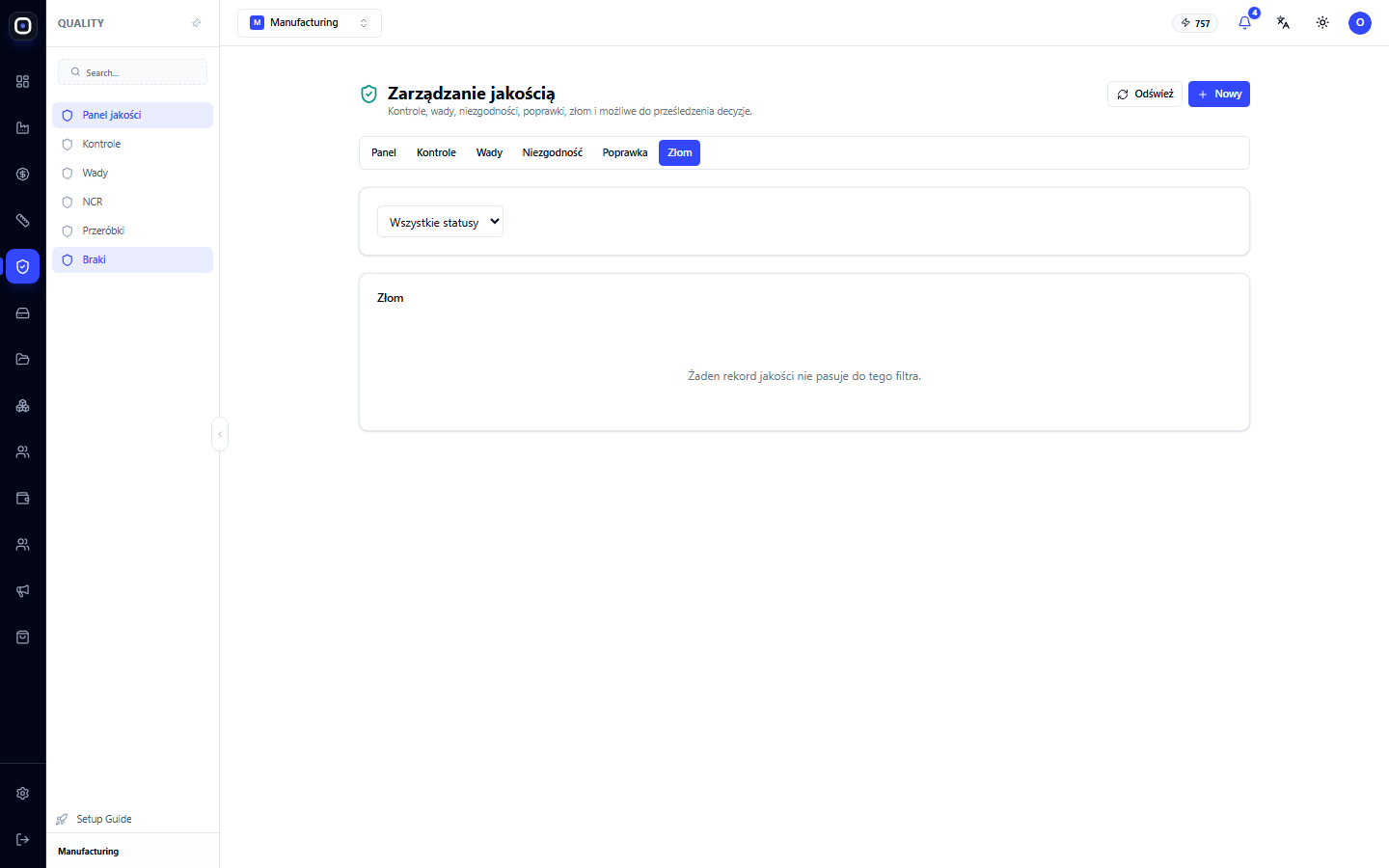This screenshot has width=1389, height=868.
Task: Click the 757 lightning credits badge
Action: (1195, 23)
